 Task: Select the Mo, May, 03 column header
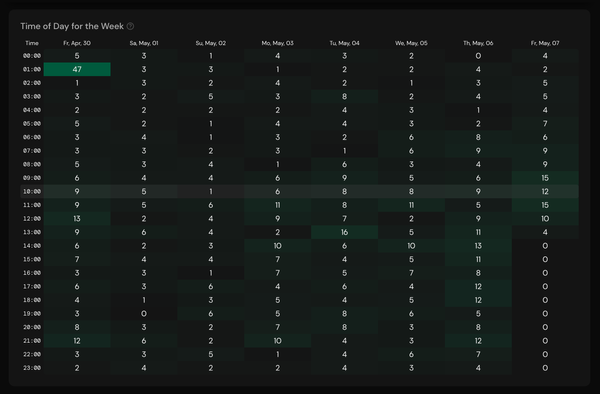tap(277, 43)
